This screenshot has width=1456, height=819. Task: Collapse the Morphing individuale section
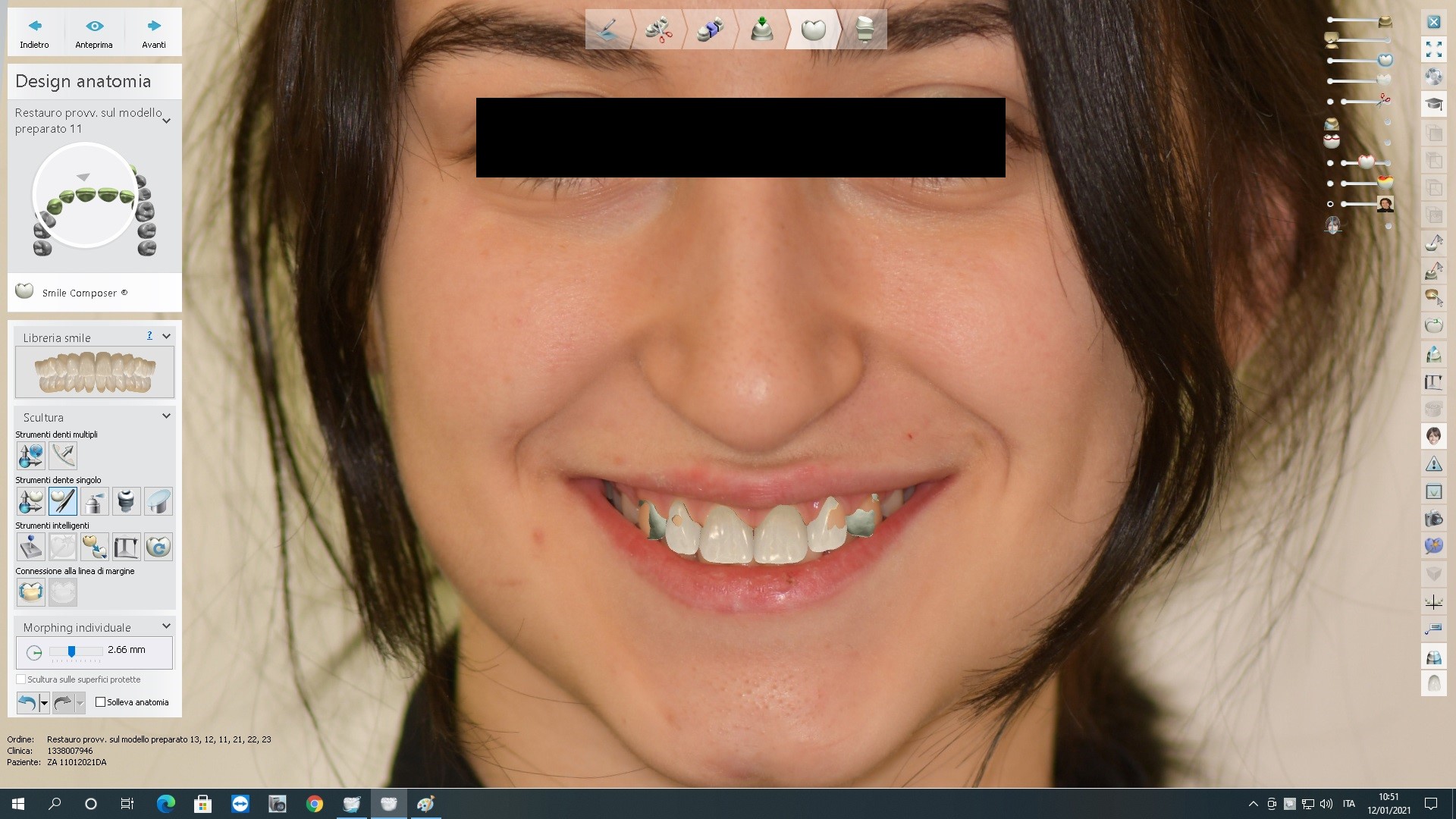(x=166, y=626)
